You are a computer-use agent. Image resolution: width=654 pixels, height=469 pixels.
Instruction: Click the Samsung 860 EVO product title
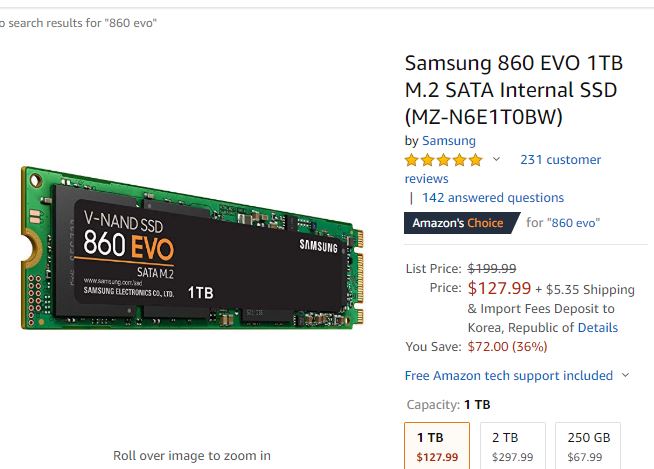[513, 90]
